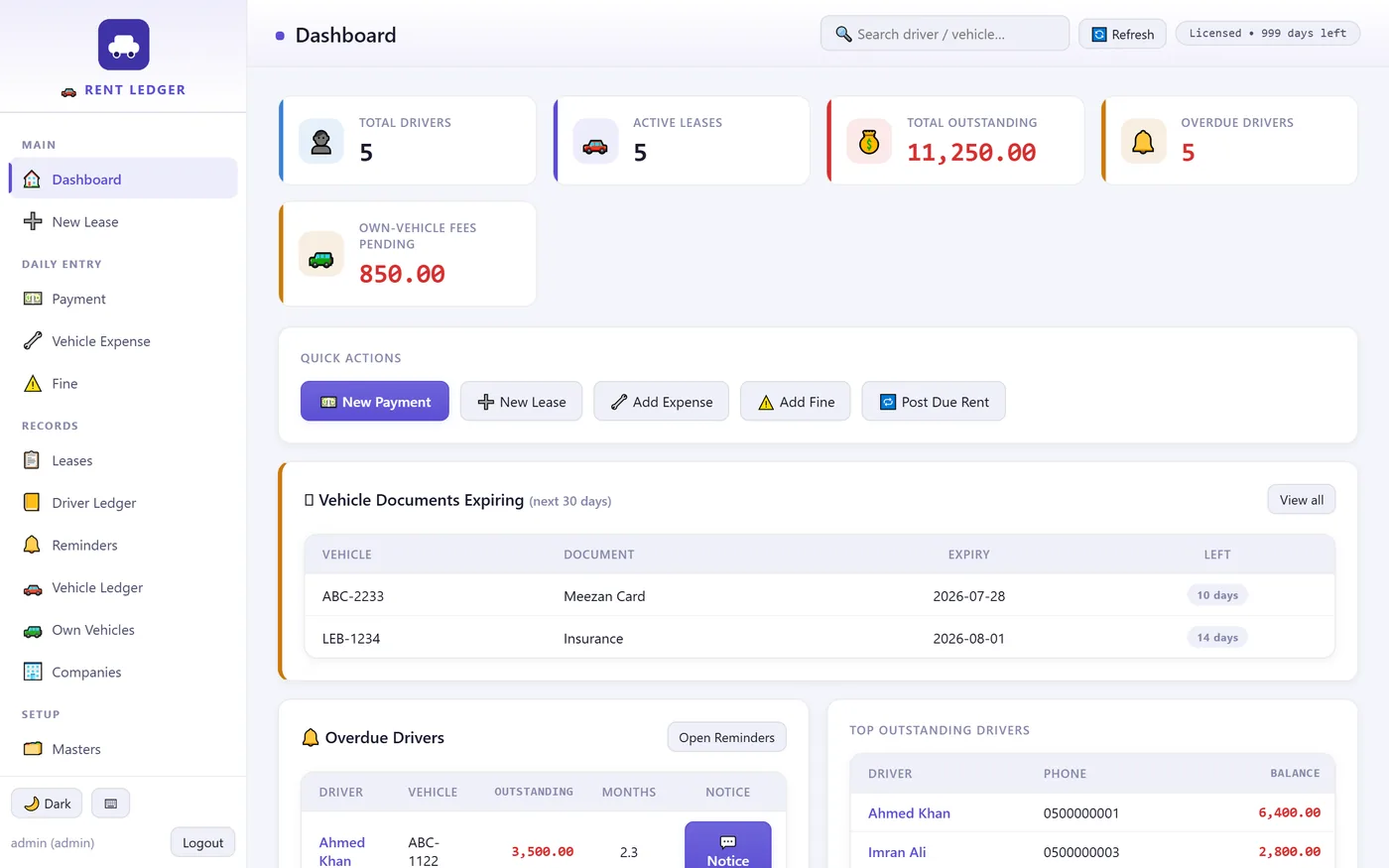
Task: Click the Refresh button
Action: click(x=1123, y=34)
